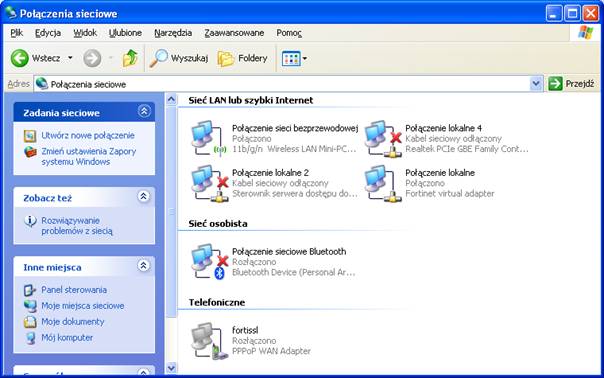Viewport: 604px width, 378px height.
Task: Expand the partially visible bottom sidebar panel
Action: tap(144, 372)
